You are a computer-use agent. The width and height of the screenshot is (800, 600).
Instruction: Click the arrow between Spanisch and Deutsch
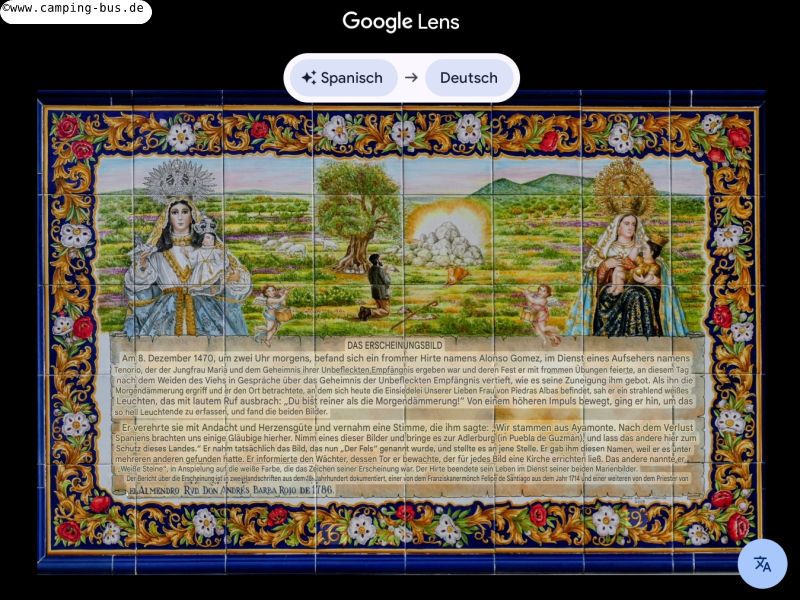coord(411,78)
